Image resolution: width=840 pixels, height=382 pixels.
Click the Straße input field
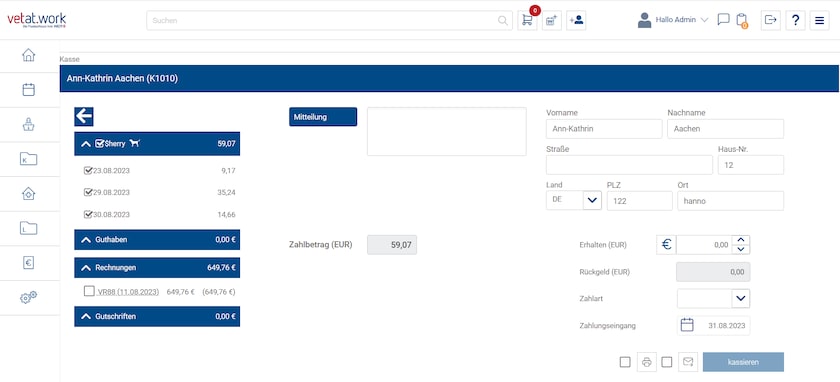629,165
